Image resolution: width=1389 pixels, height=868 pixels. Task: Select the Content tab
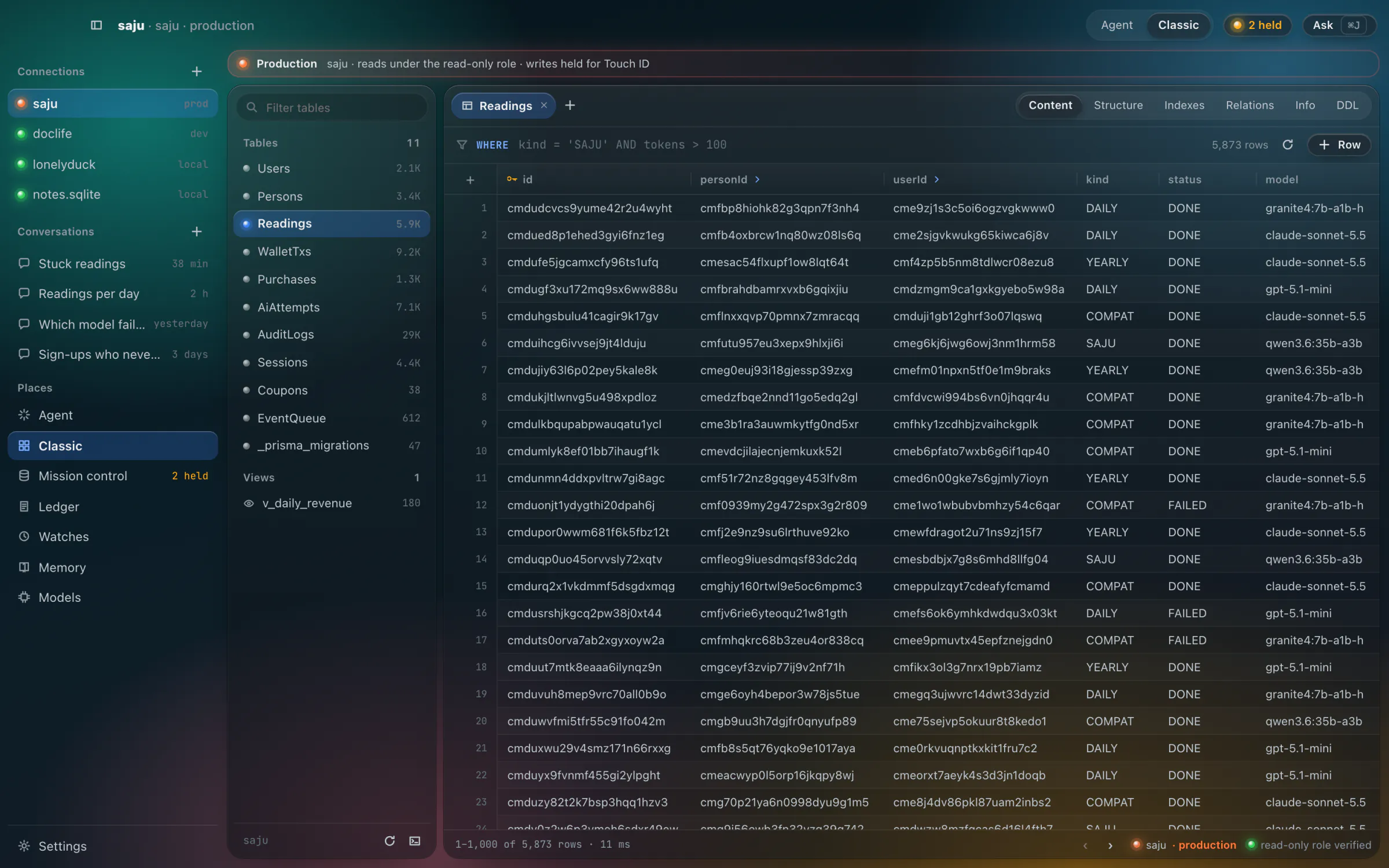[1050, 105]
